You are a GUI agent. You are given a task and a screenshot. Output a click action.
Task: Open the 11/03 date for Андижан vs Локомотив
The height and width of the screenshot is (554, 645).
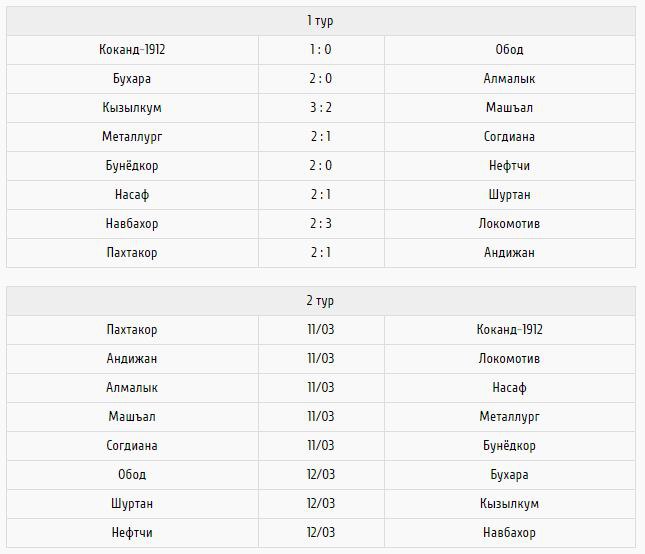click(321, 359)
